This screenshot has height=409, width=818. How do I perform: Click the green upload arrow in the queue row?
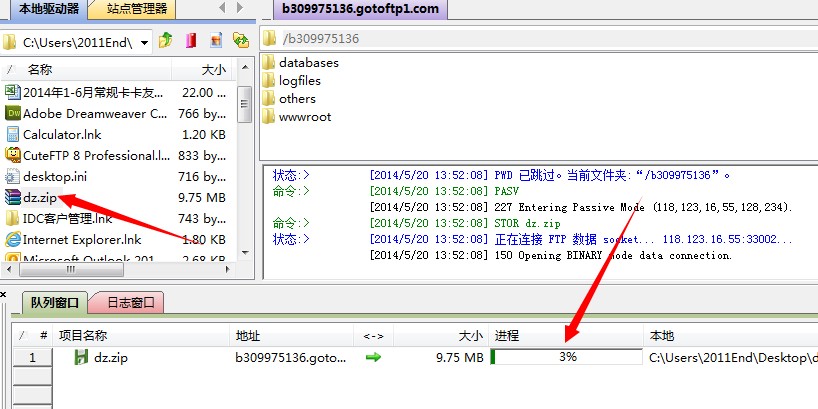pyautogui.click(x=373, y=357)
